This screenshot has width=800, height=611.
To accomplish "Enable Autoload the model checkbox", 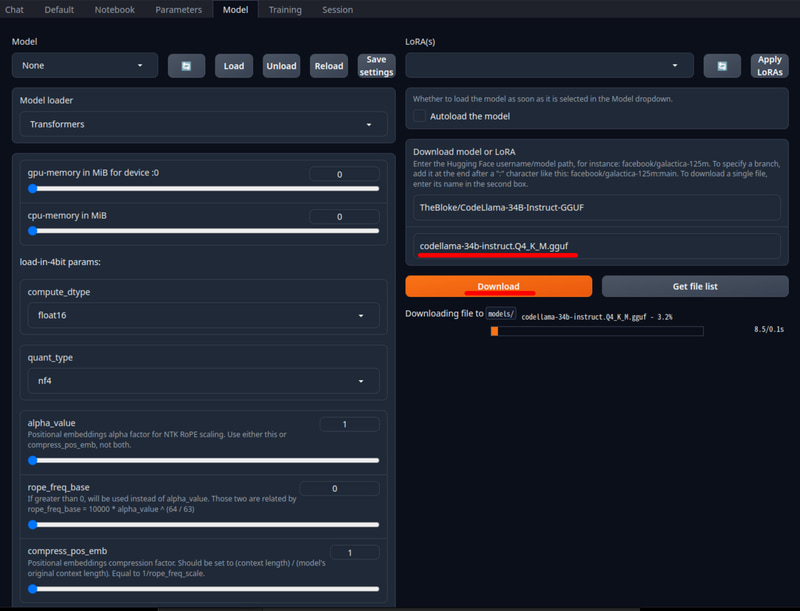I will (419, 116).
